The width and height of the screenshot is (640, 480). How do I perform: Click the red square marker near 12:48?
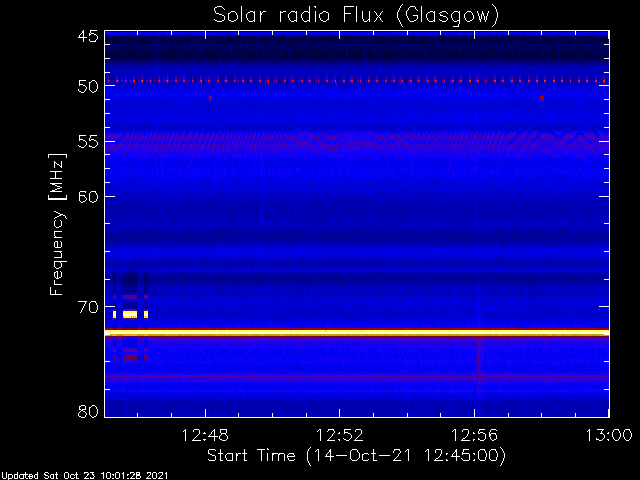210,98
